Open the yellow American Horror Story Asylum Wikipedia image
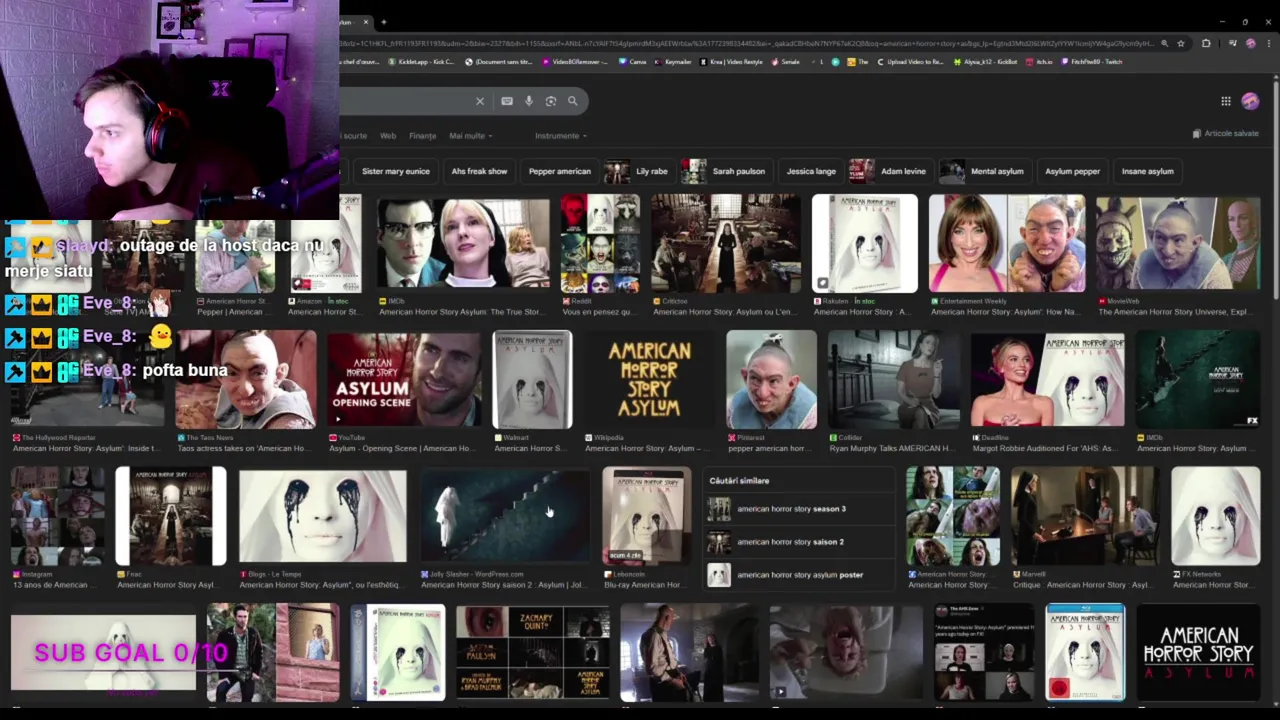Image resolution: width=1280 pixels, height=720 pixels. (x=649, y=380)
